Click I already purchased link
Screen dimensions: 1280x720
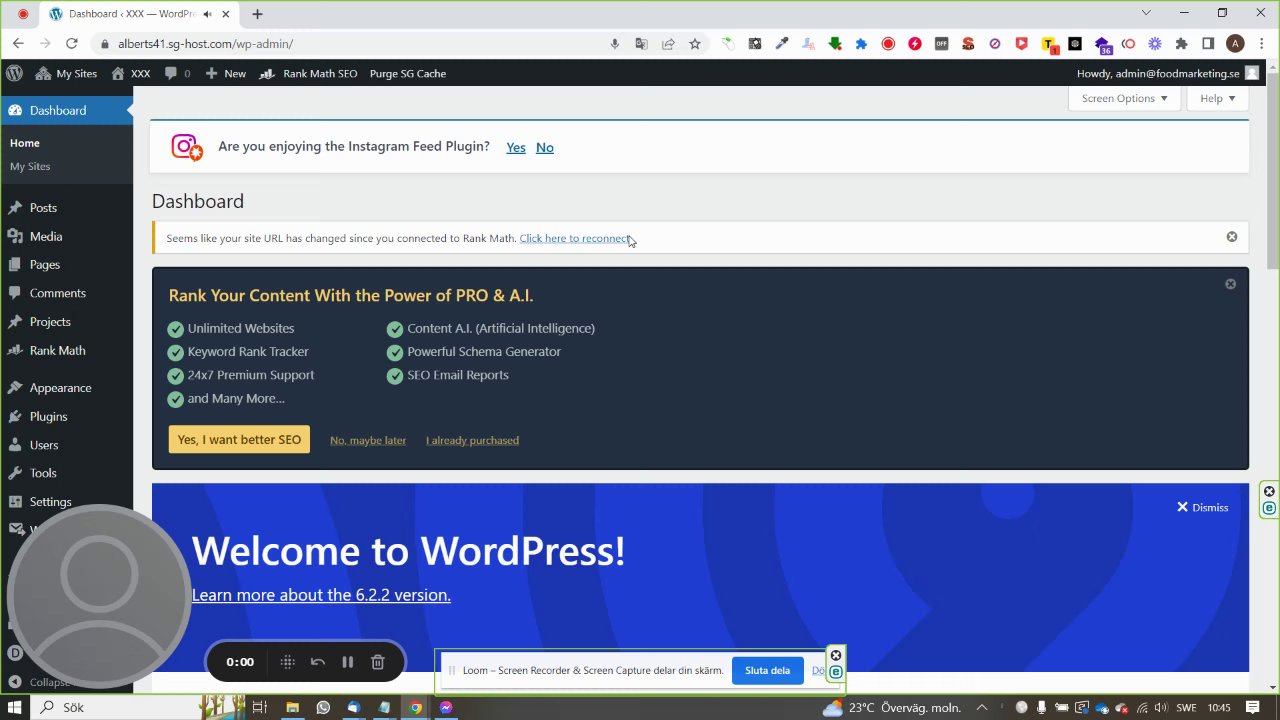click(x=472, y=440)
